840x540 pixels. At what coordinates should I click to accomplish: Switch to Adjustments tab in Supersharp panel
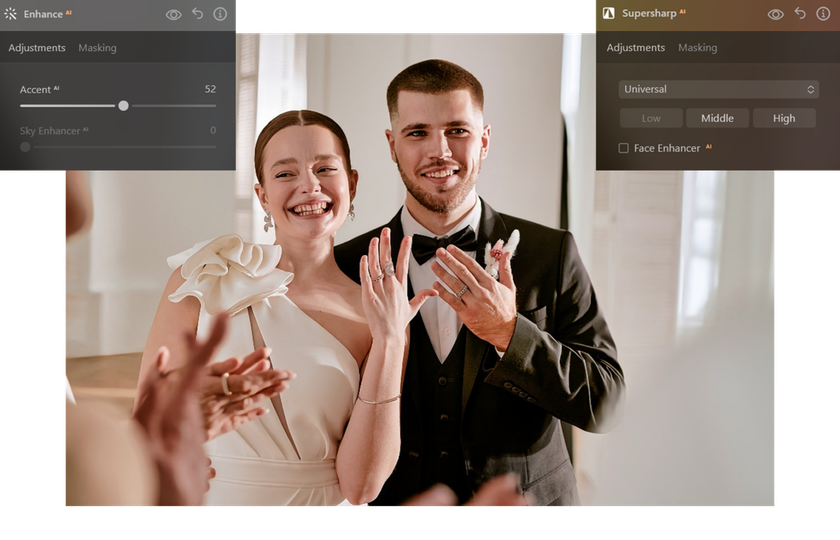[x=635, y=48]
